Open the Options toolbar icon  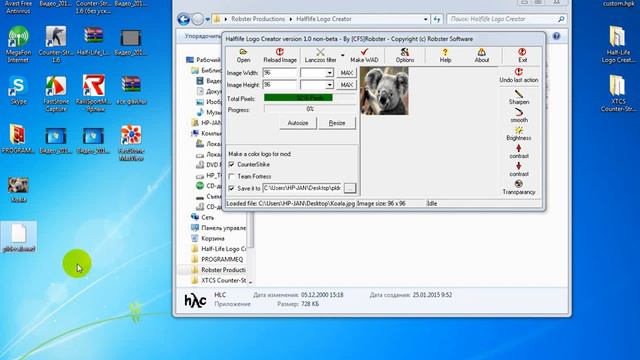pos(404,52)
